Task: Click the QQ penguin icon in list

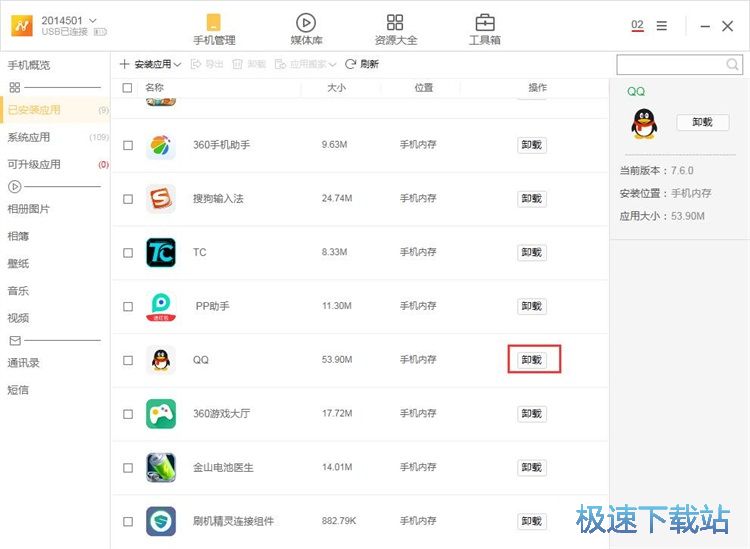Action: coord(161,360)
